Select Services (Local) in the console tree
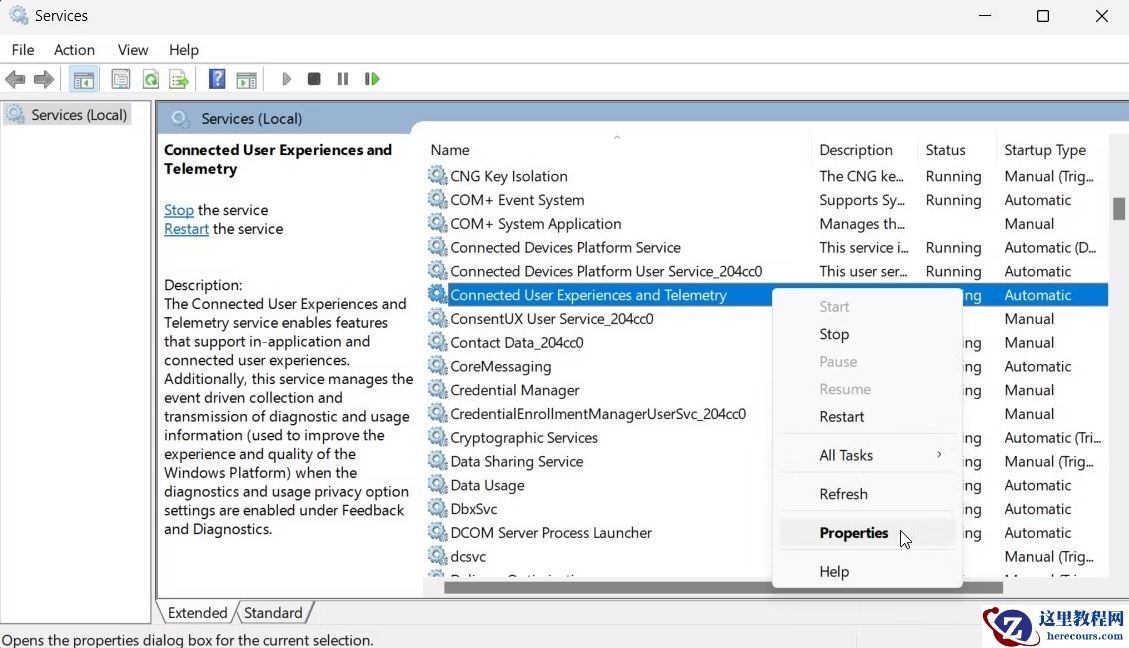The height and width of the screenshot is (648, 1129). 78,115
